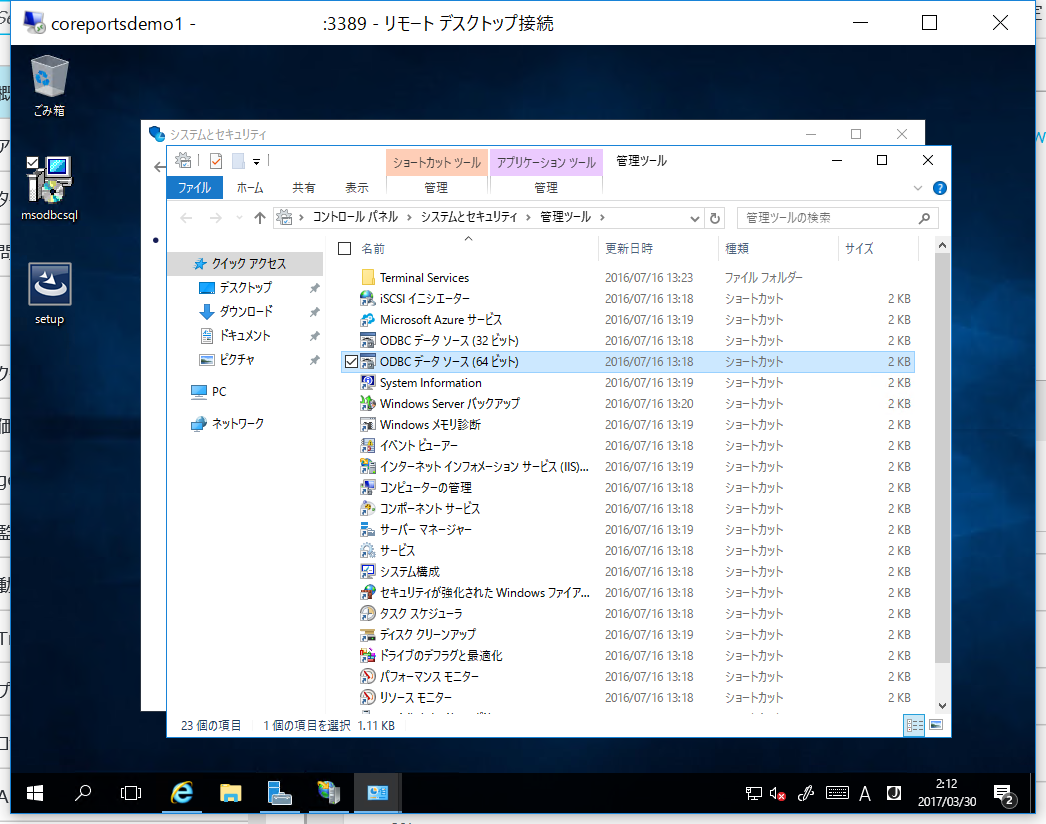Click the コンピューターの管理 icon
Viewport: 1046px width, 824px height.
pos(368,487)
